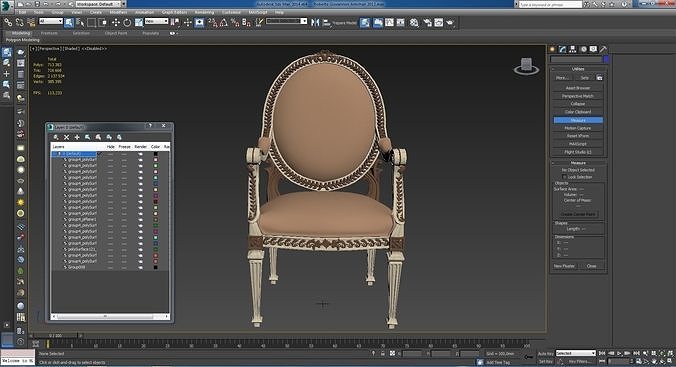
Task: Open the reference coordinate system dropdown
Action: pyautogui.click(x=156, y=21)
